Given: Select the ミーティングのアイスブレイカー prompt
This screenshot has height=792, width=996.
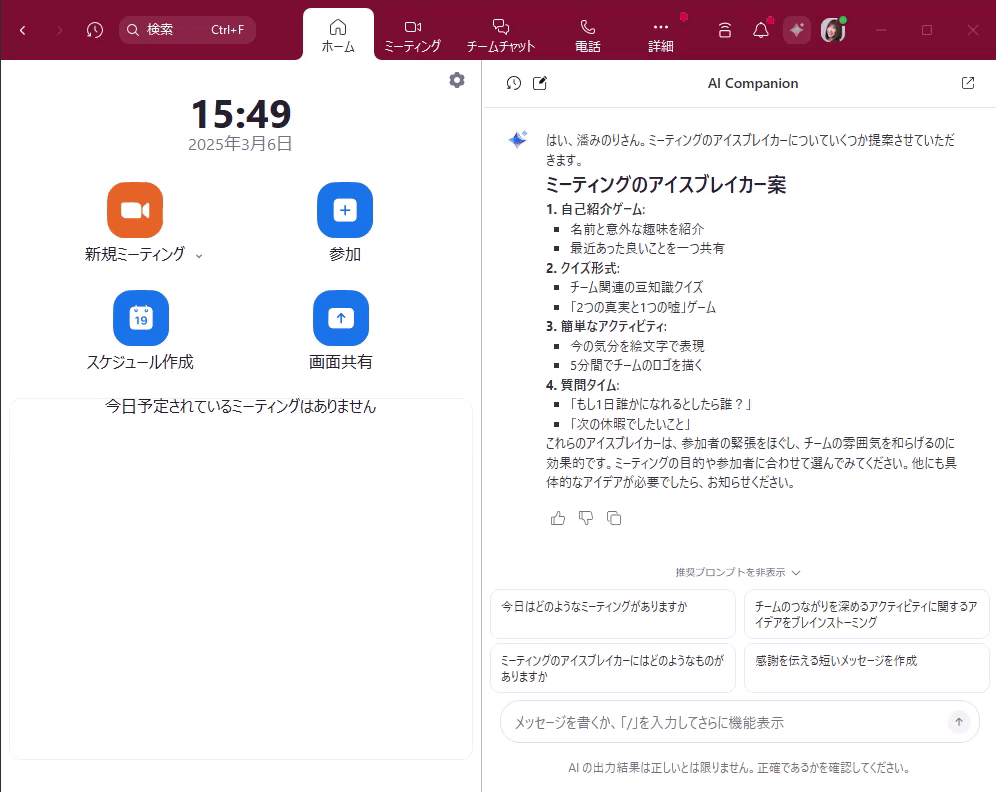Looking at the screenshot, I should pos(612,668).
